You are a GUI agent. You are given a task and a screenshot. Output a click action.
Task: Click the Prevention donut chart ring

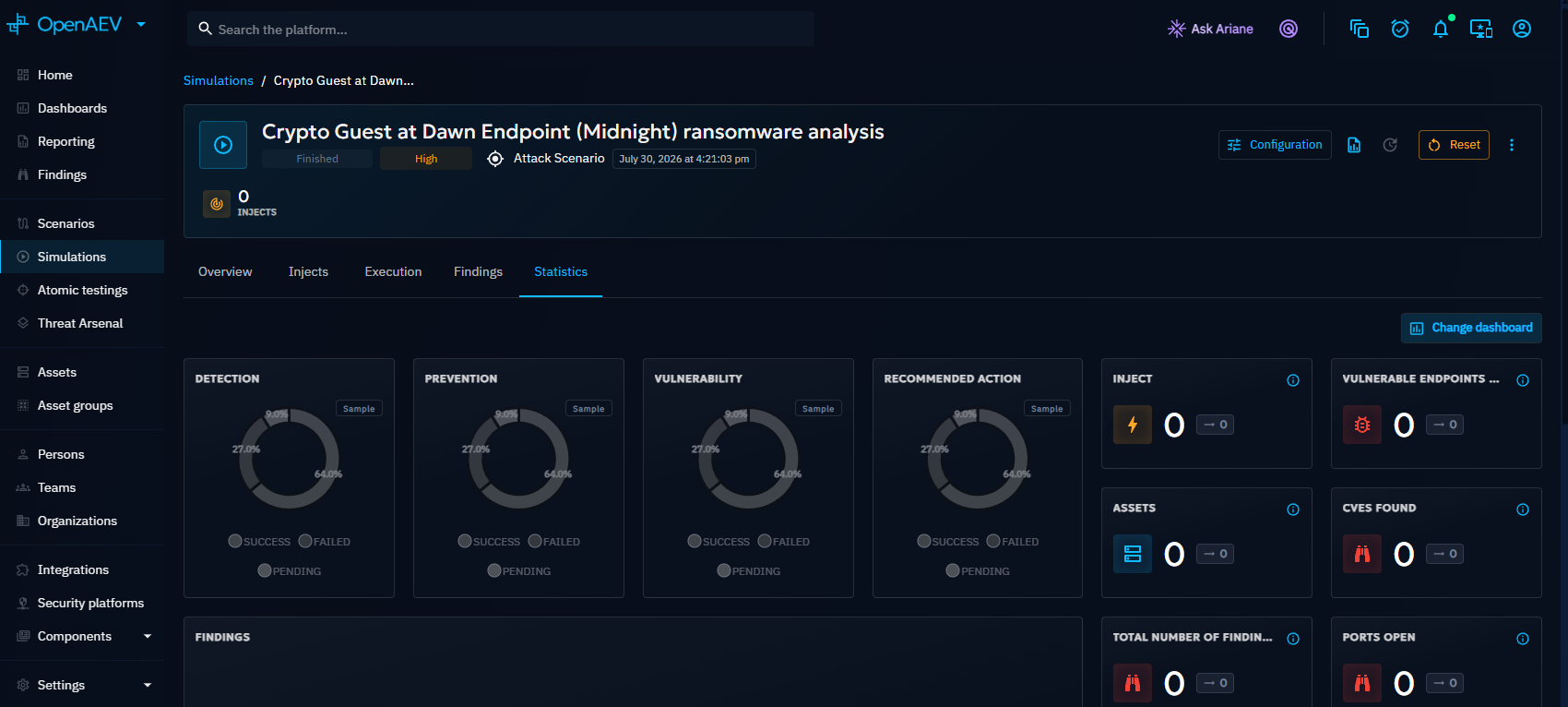[519, 504]
